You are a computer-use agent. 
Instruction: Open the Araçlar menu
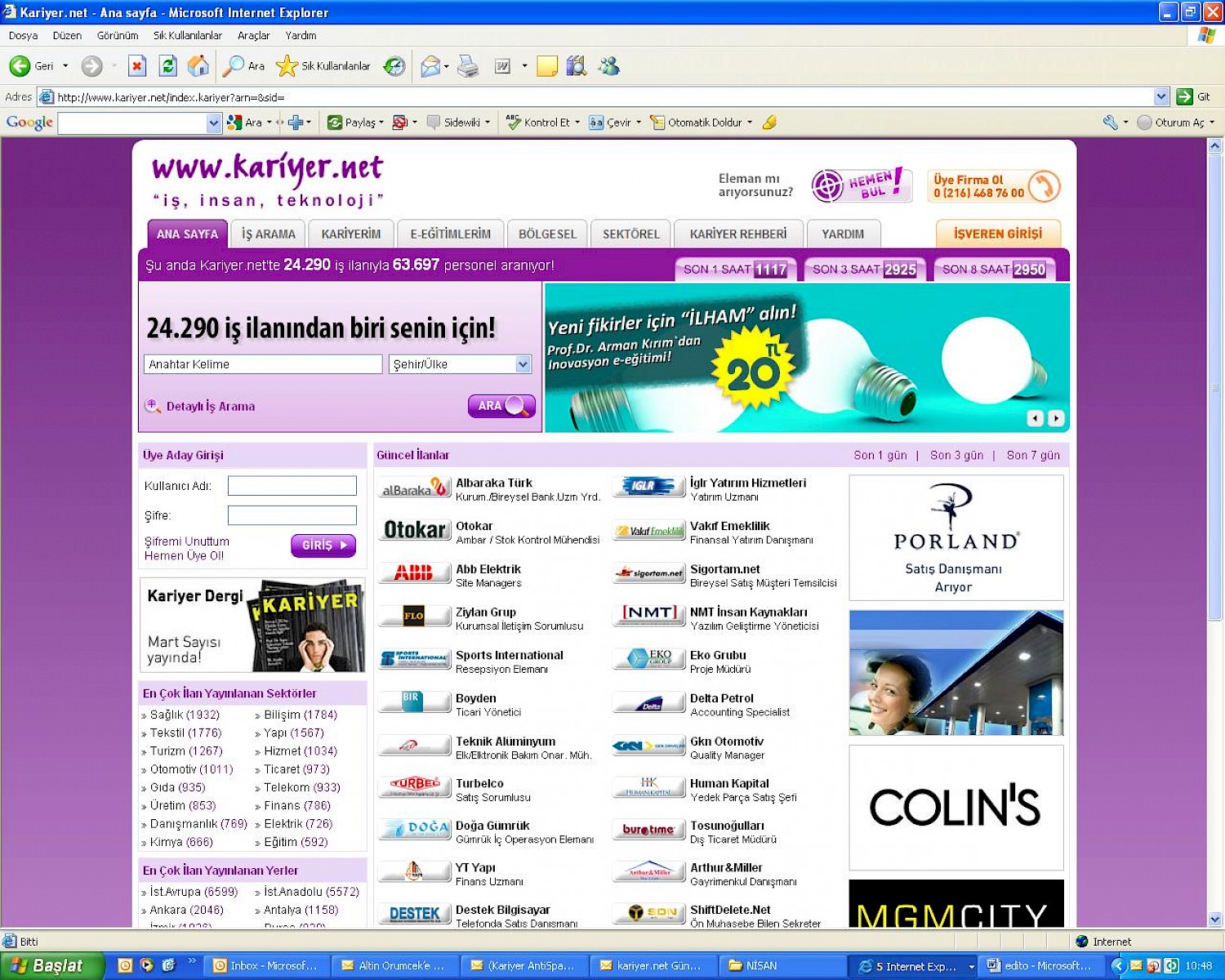(253, 36)
